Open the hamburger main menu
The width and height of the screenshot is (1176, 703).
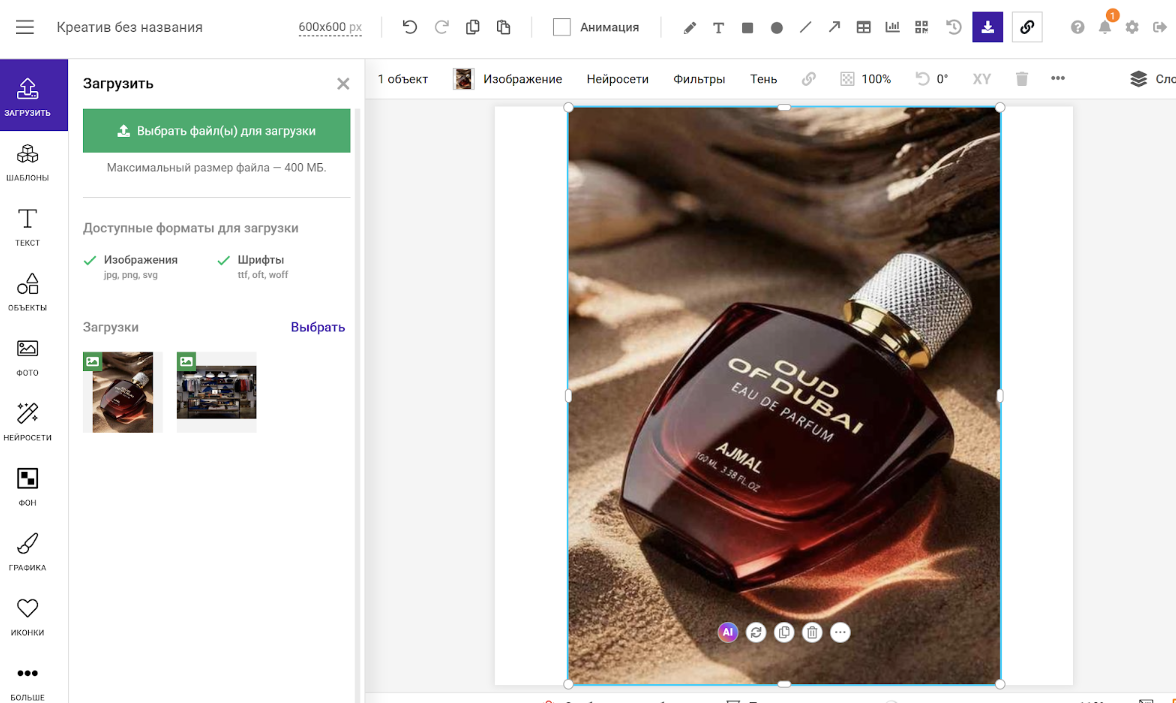click(x=25, y=27)
